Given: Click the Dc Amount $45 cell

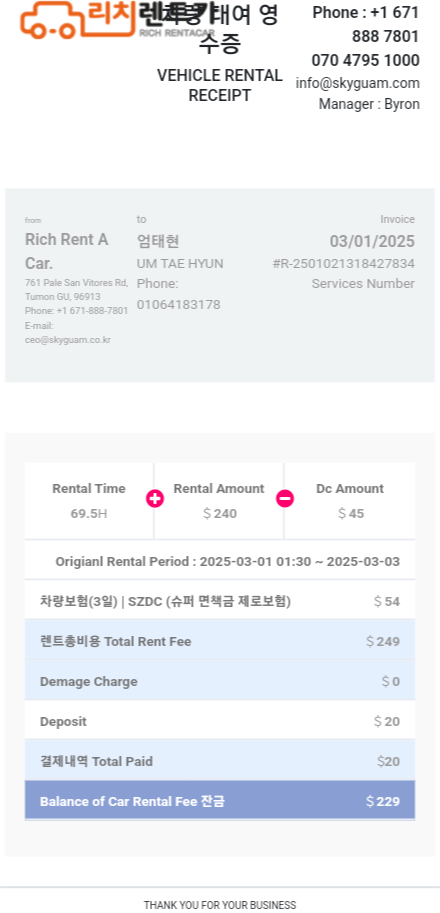Looking at the screenshot, I should tap(350, 501).
